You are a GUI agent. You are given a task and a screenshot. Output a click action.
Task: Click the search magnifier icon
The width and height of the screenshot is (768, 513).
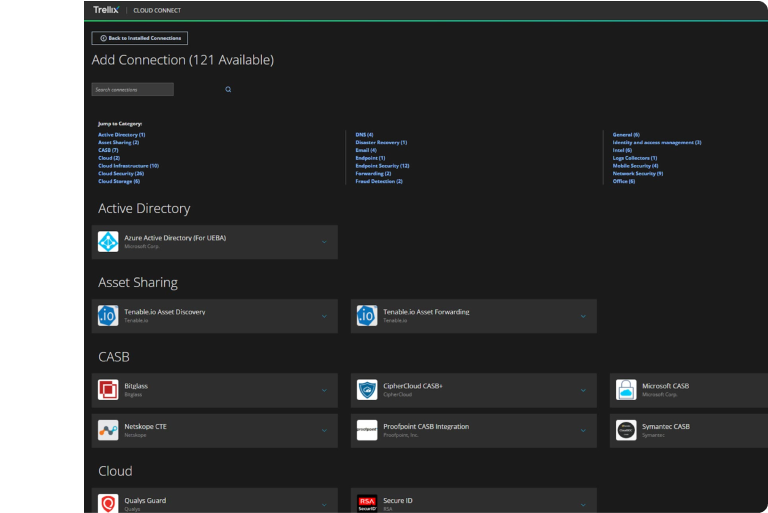point(228,89)
